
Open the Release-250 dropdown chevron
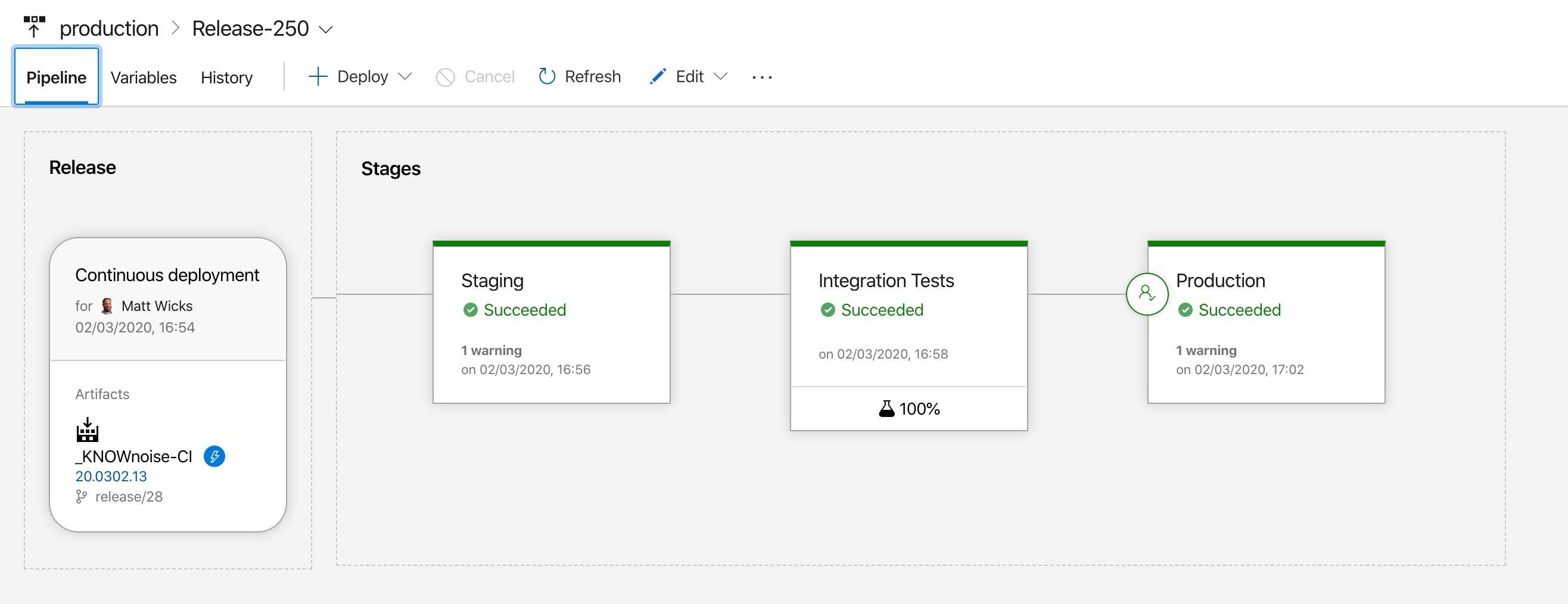pos(326,29)
